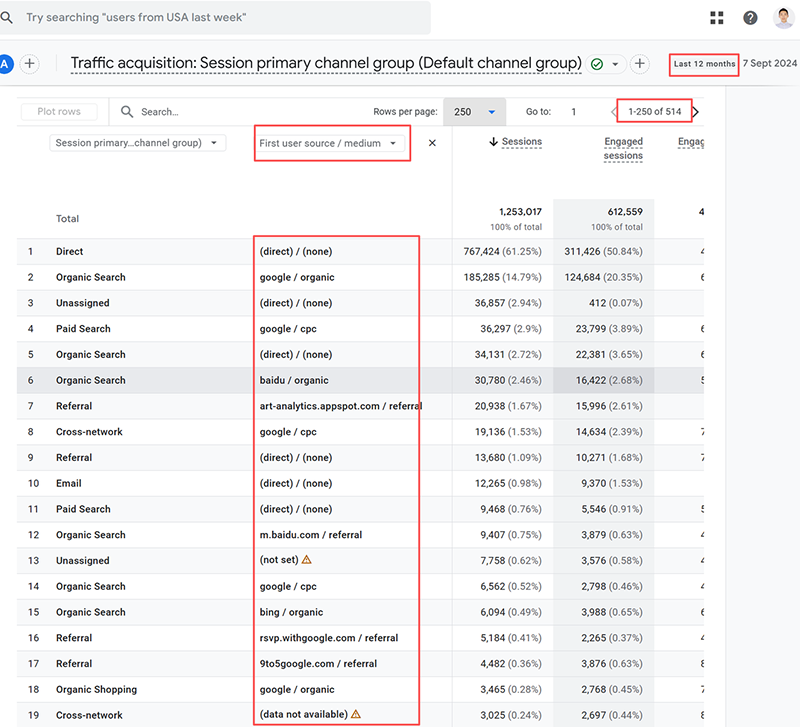Viewport: 800px width, 727px height.
Task: Go to next page of table rows
Action: pyautogui.click(x=696, y=112)
